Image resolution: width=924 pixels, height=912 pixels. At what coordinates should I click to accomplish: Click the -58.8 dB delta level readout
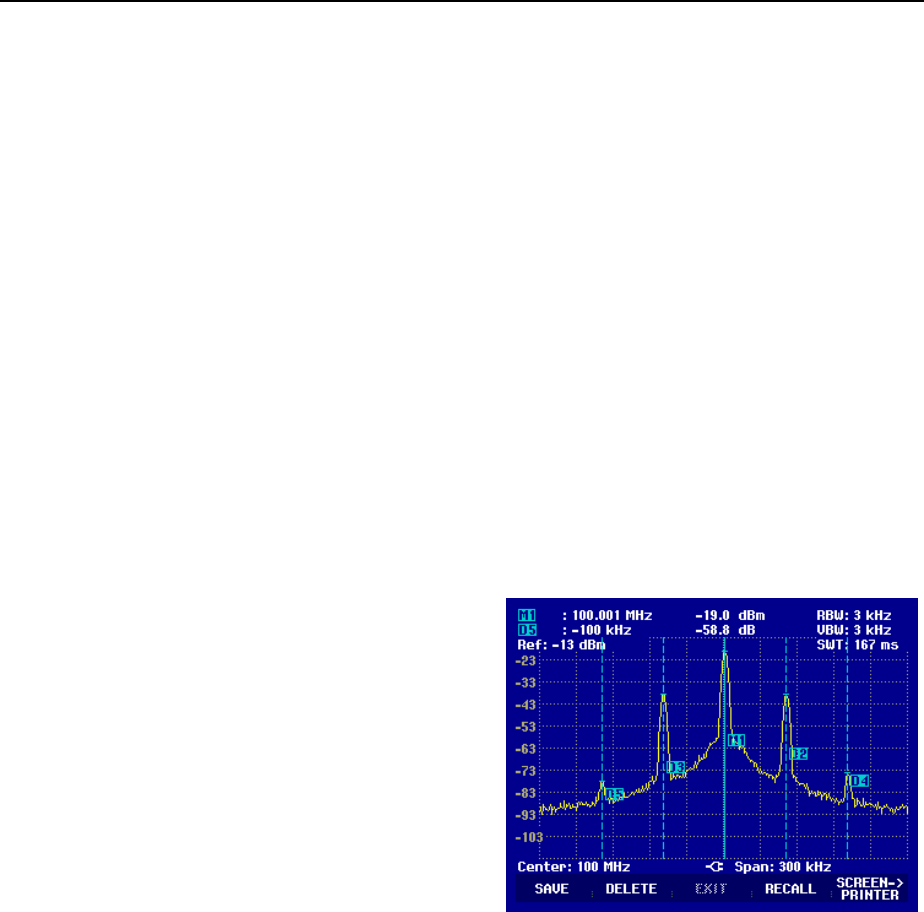tap(725, 630)
